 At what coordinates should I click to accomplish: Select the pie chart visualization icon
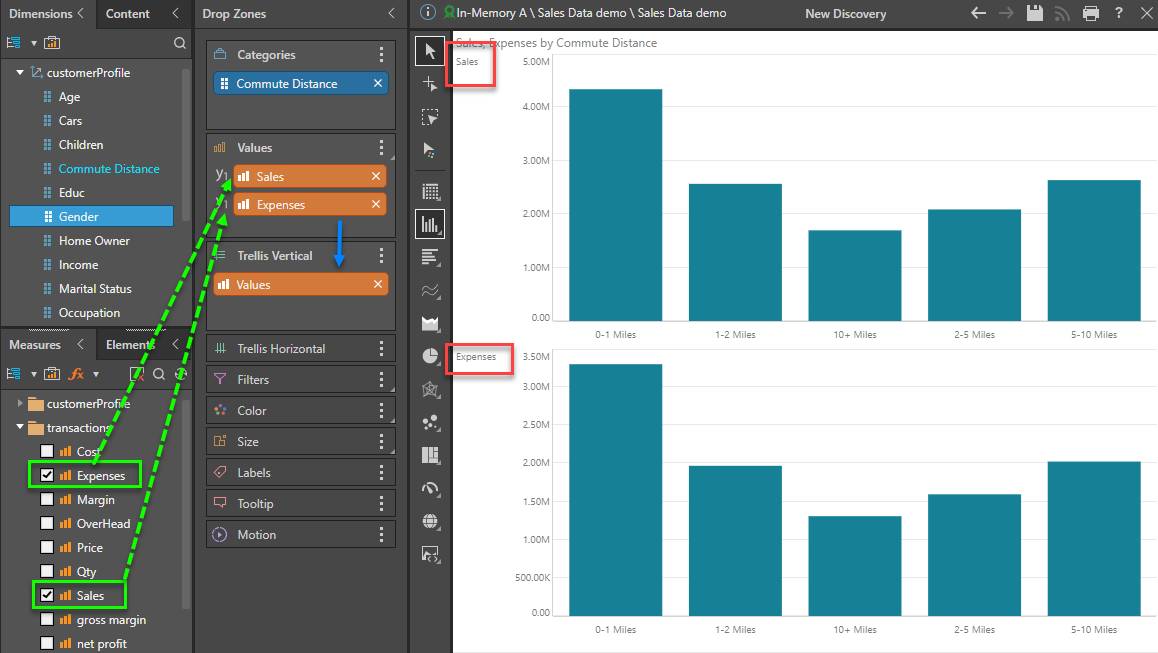(430, 355)
